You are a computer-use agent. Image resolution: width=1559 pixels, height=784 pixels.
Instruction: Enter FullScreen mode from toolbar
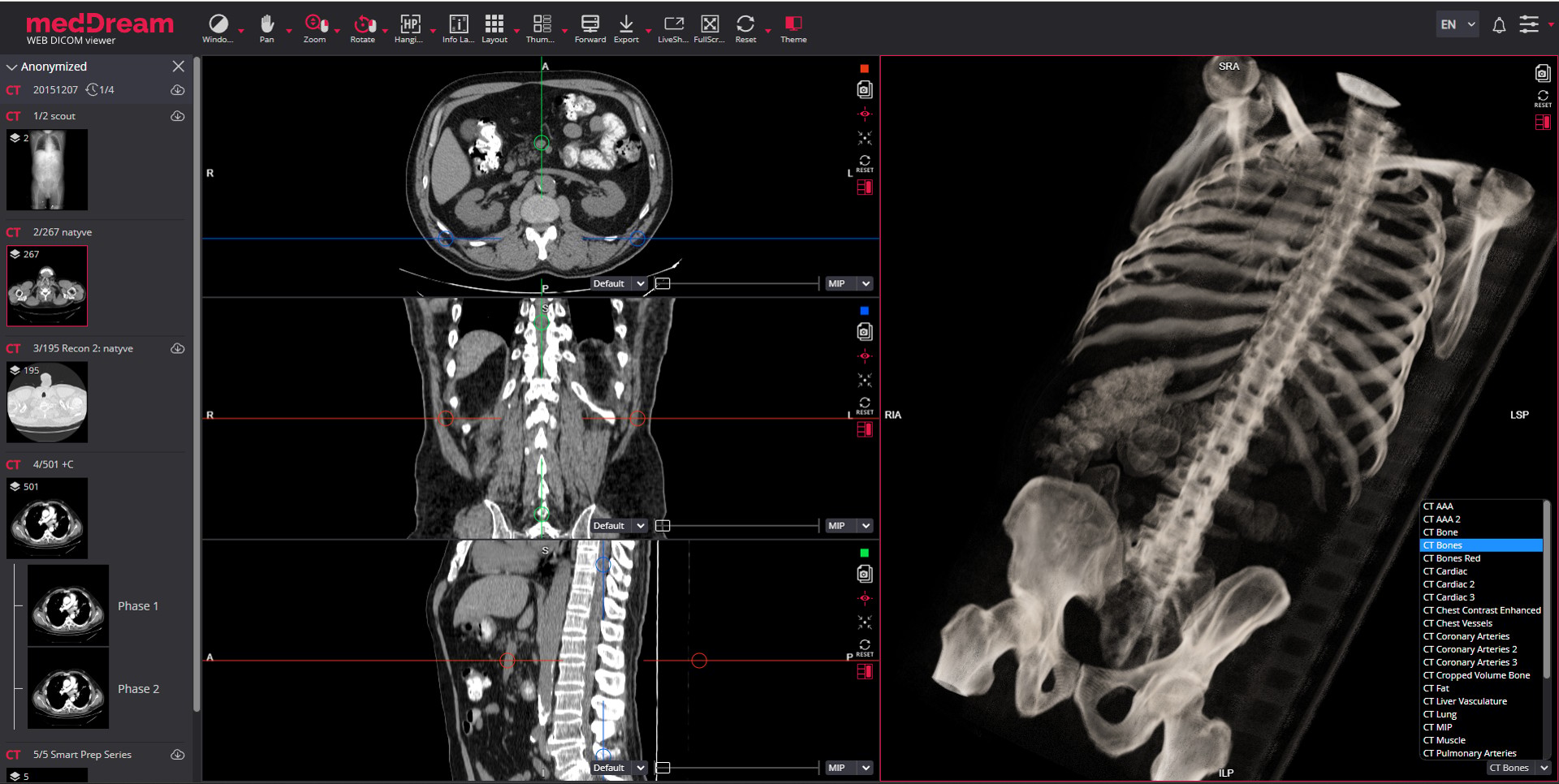coord(710,28)
